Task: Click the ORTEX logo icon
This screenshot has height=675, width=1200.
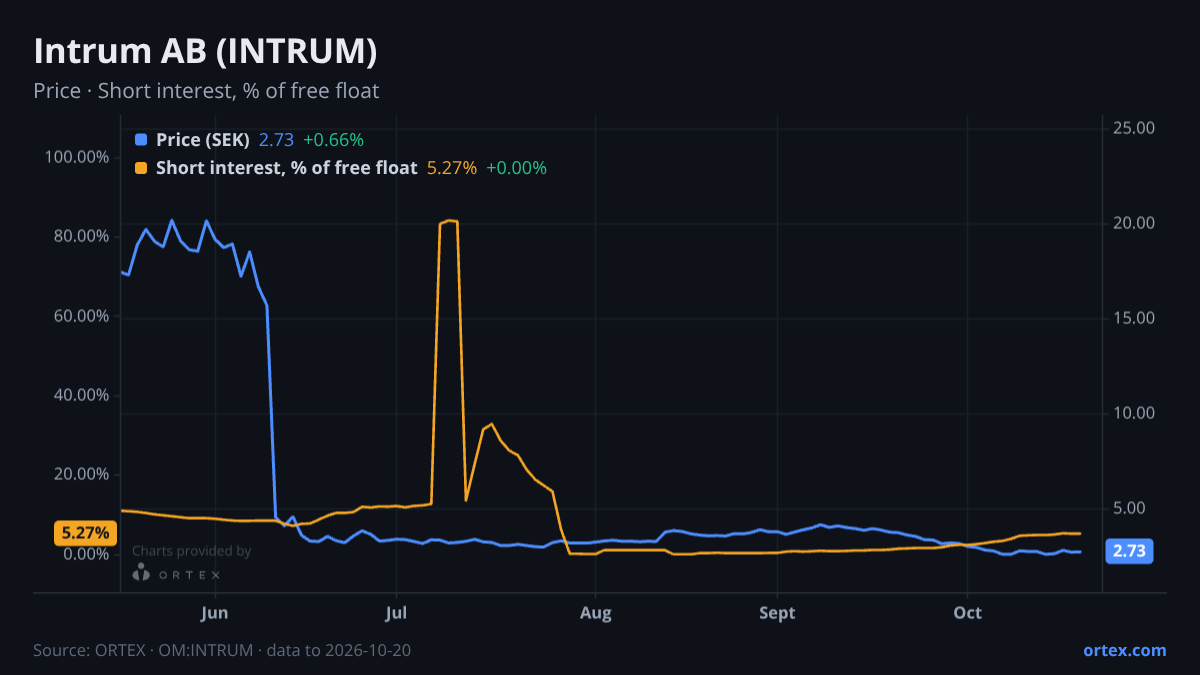Action: (x=142, y=573)
